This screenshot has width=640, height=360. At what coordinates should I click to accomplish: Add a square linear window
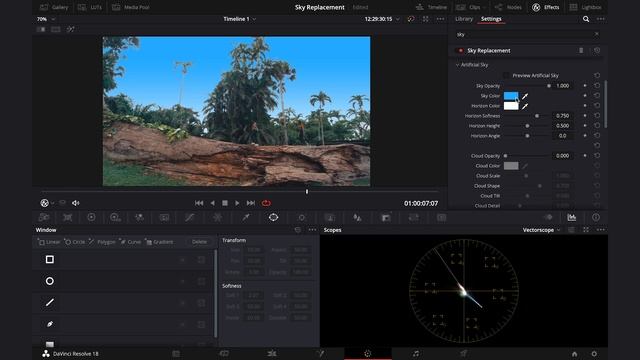tap(50, 260)
